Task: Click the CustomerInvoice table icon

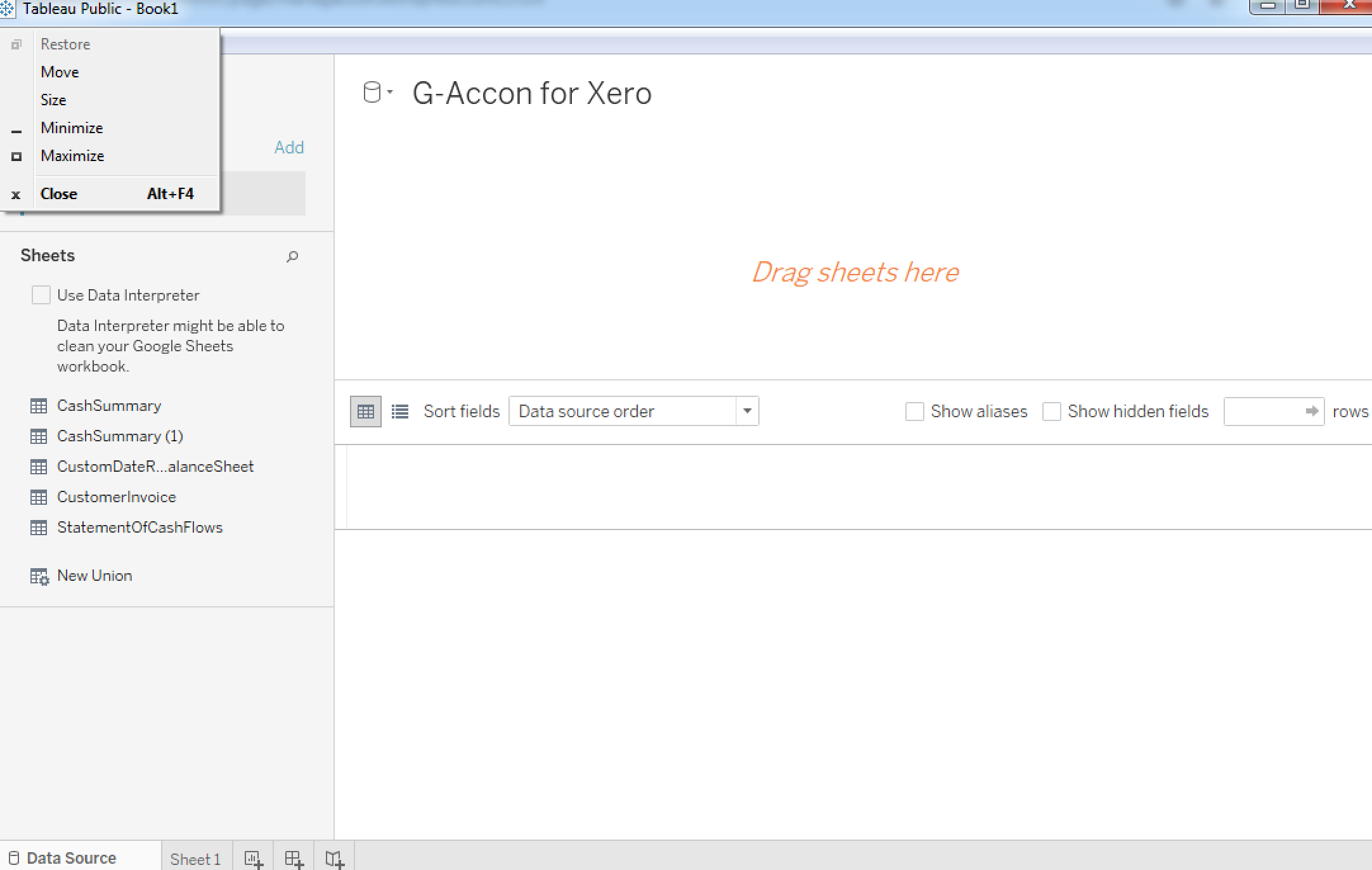Action: tap(39, 497)
